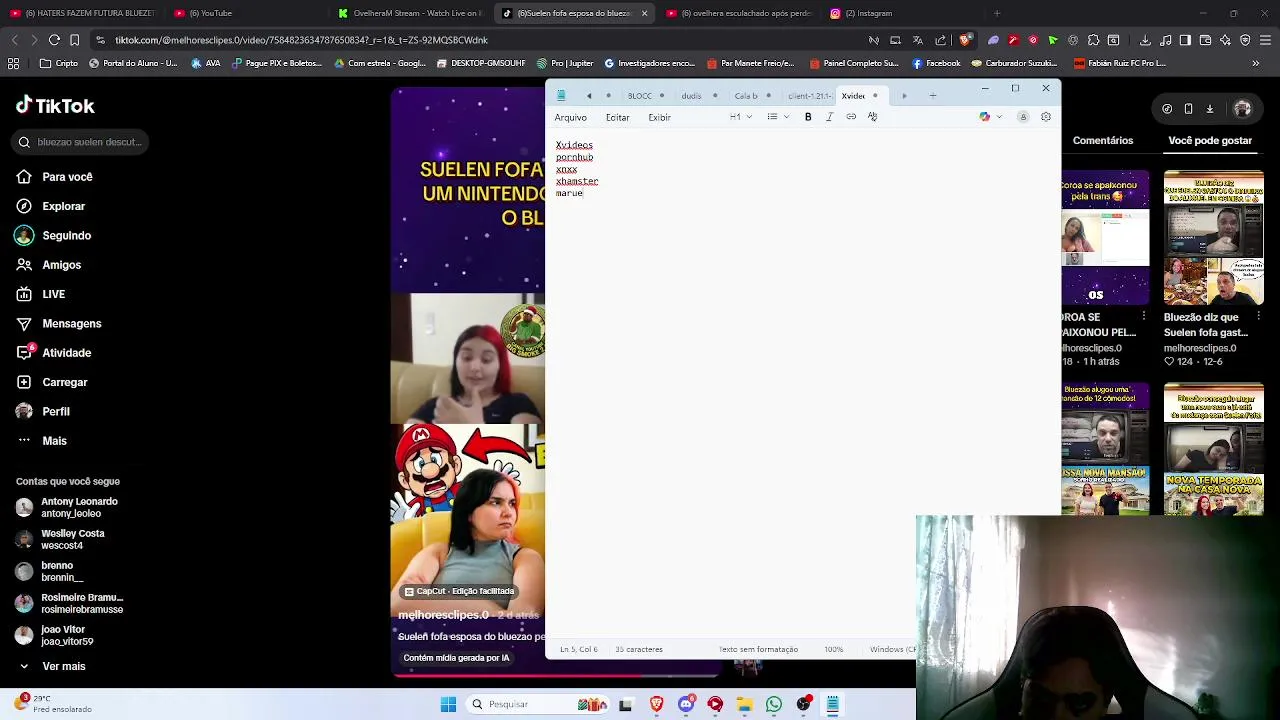Show hidden bookmarks overflow chevron
1280x720 pixels.
point(1255,63)
